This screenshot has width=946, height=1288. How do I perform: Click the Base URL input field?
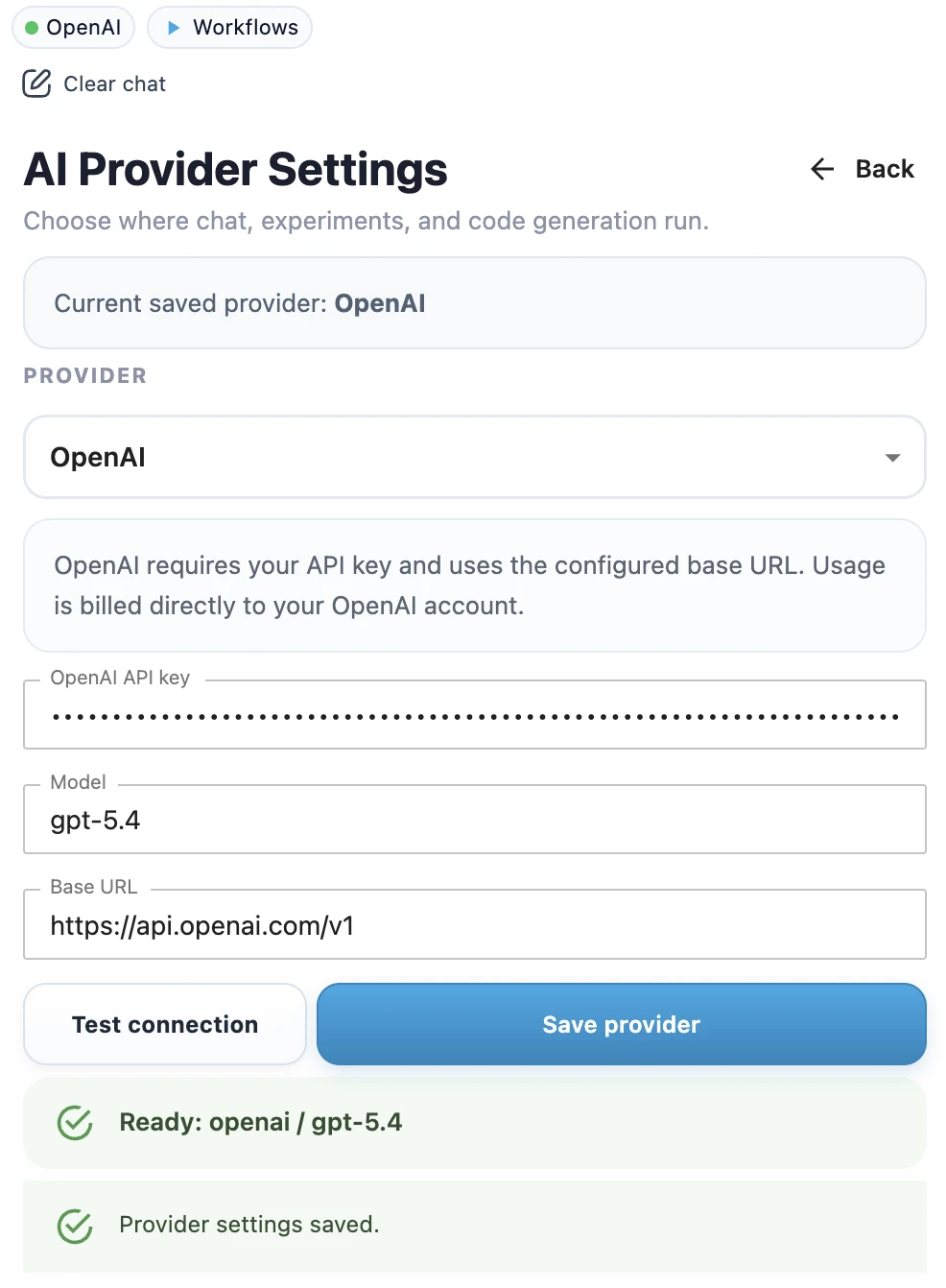click(x=475, y=925)
